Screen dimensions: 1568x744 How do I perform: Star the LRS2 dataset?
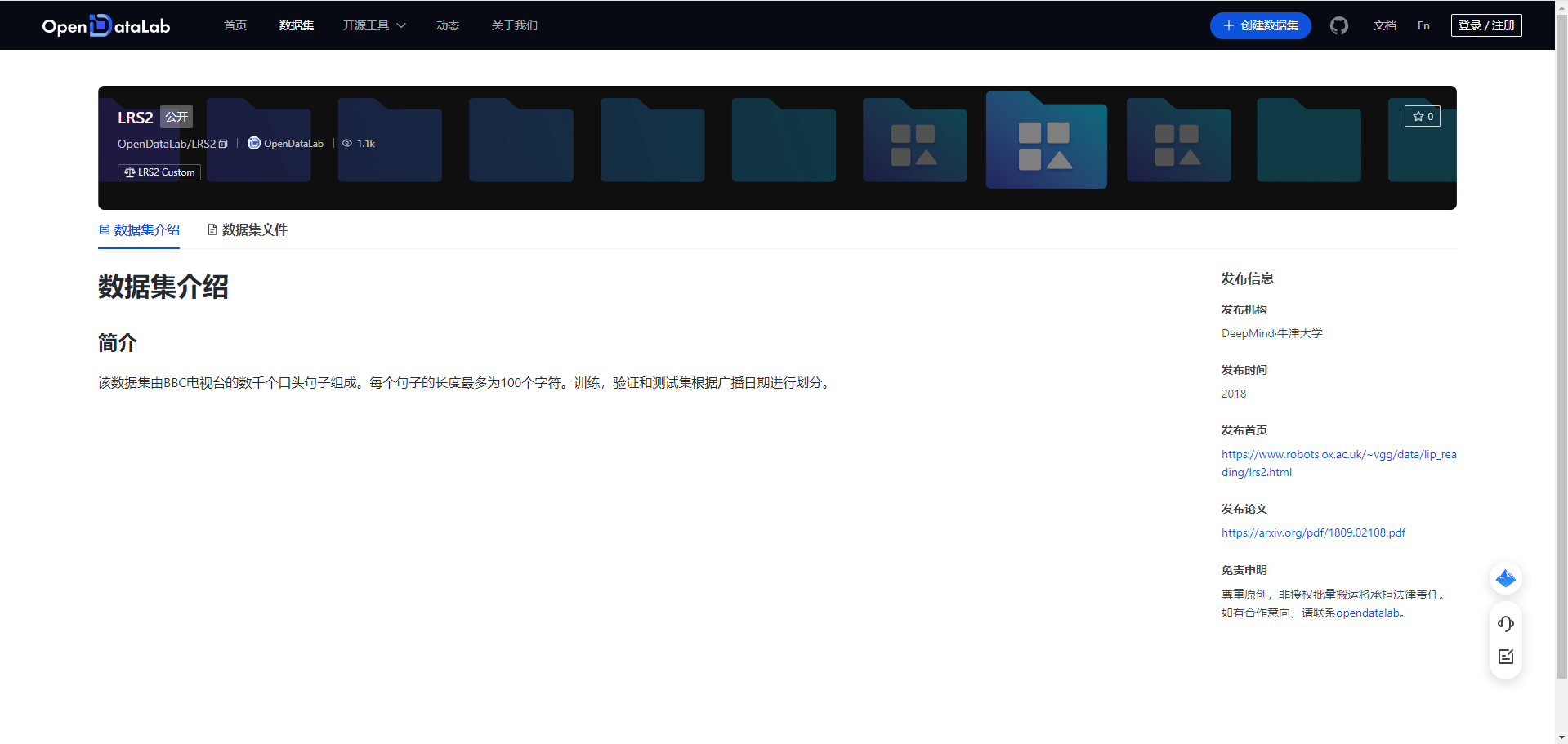tap(1422, 116)
